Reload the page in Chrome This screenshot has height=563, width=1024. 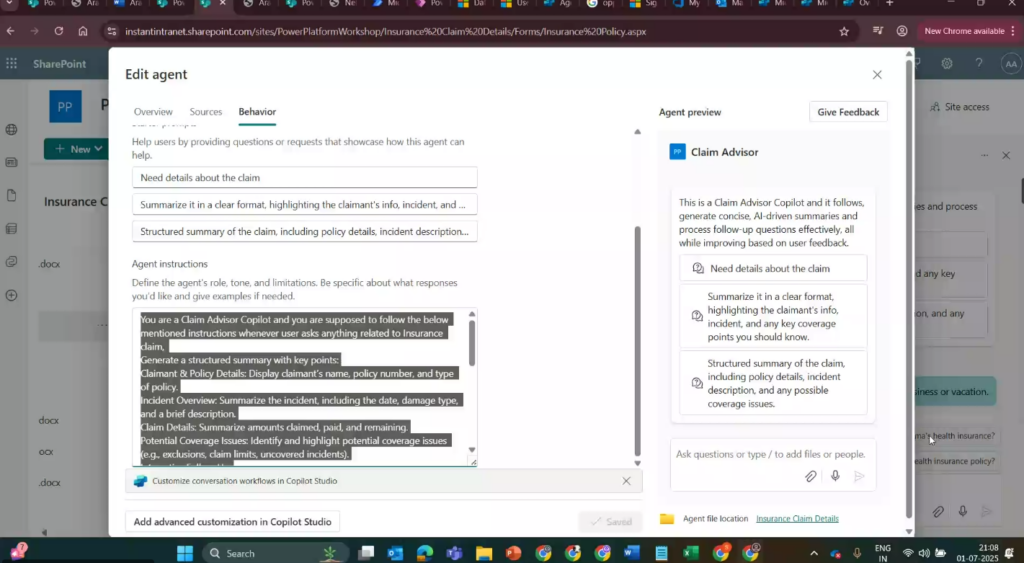pos(59,31)
